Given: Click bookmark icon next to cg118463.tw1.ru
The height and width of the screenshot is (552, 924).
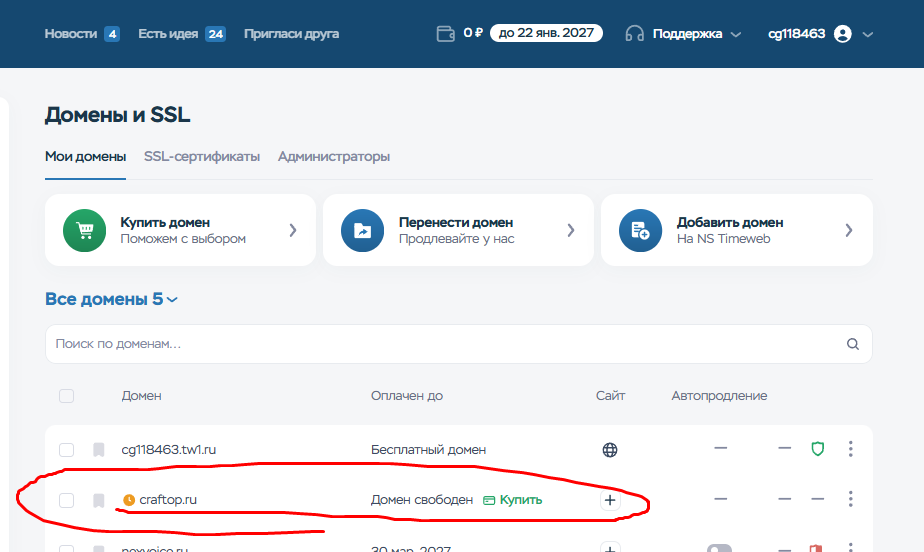Looking at the screenshot, I should 98,450.
